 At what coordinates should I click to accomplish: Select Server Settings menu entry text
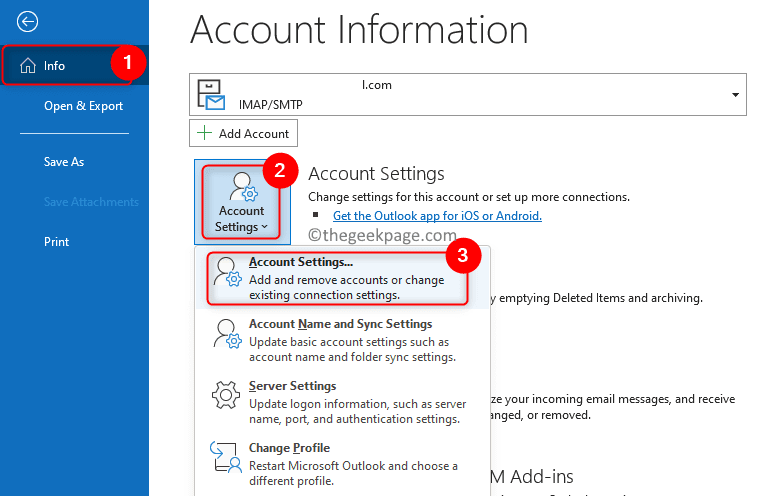(x=292, y=386)
